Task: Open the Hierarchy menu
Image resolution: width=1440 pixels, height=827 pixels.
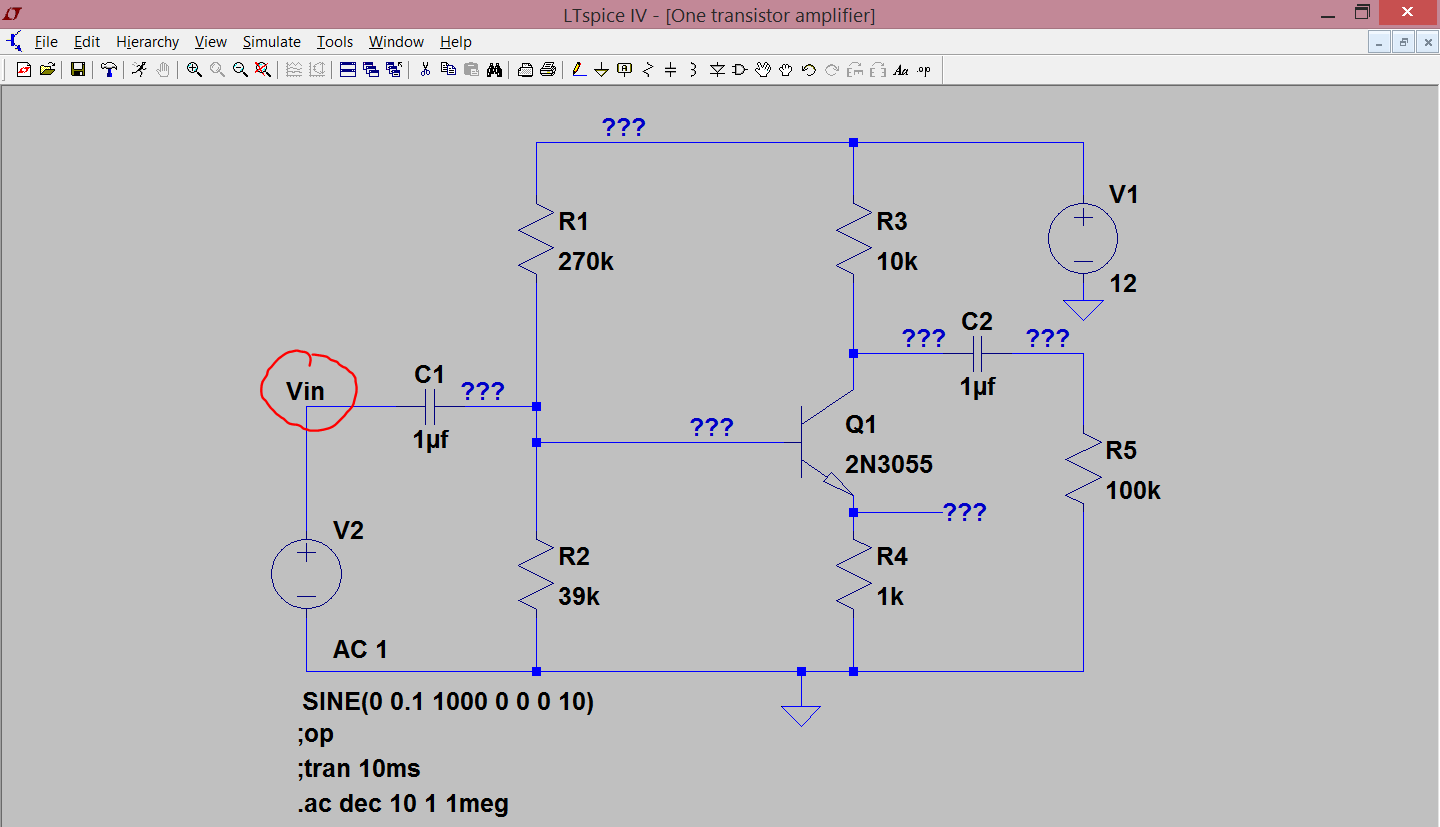Action: coord(147,42)
